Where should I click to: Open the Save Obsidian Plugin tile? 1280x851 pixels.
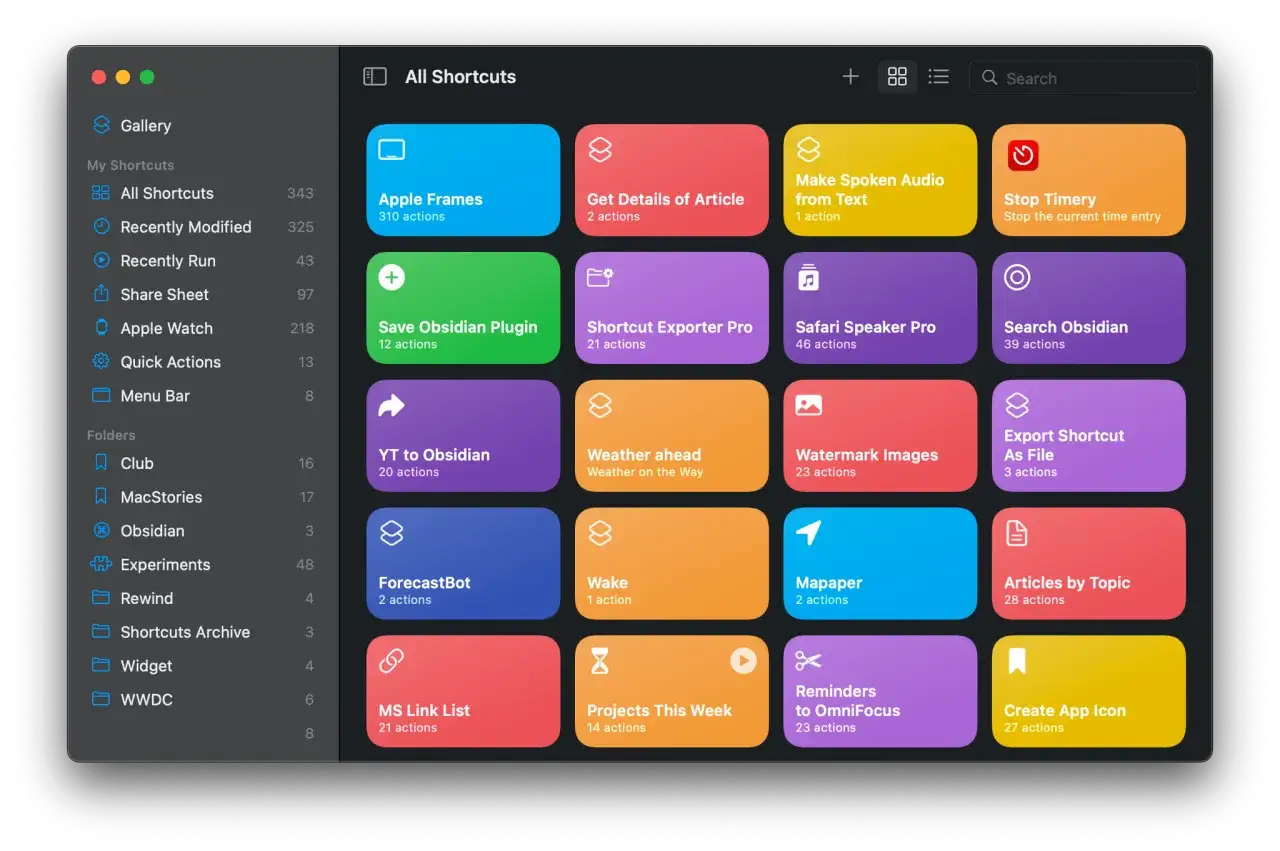(x=463, y=308)
